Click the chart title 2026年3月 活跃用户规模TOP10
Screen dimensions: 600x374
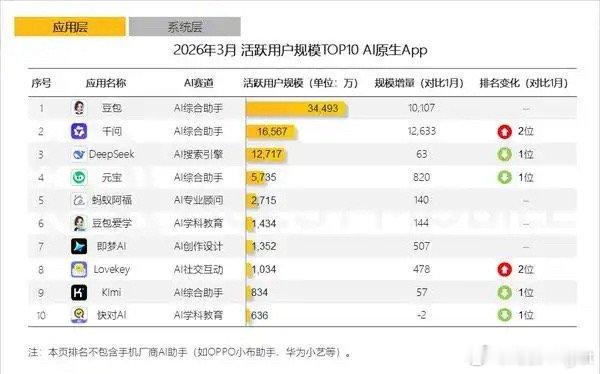coord(300,50)
